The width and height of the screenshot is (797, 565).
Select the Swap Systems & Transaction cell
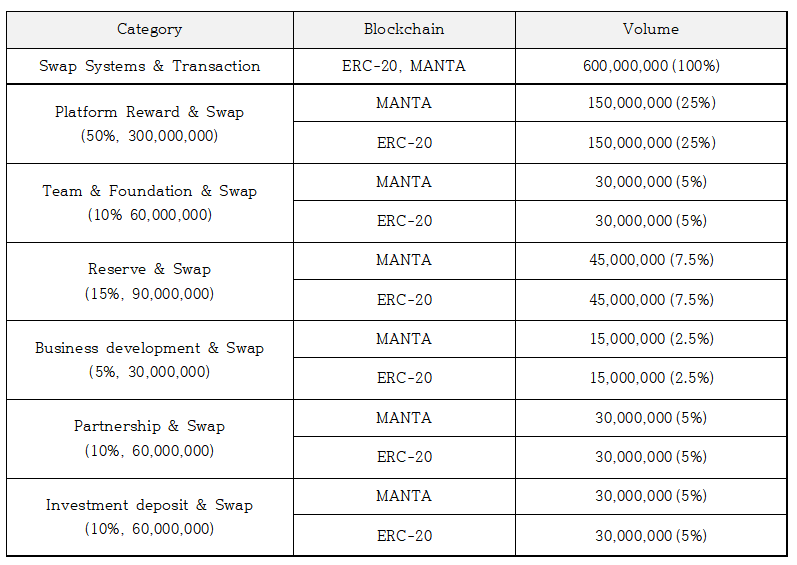(x=150, y=66)
